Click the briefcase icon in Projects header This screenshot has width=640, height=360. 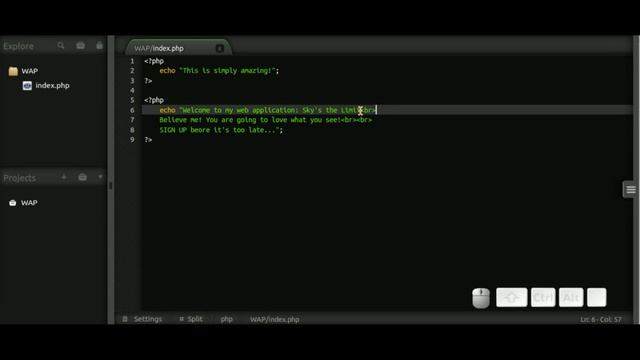coord(82,177)
